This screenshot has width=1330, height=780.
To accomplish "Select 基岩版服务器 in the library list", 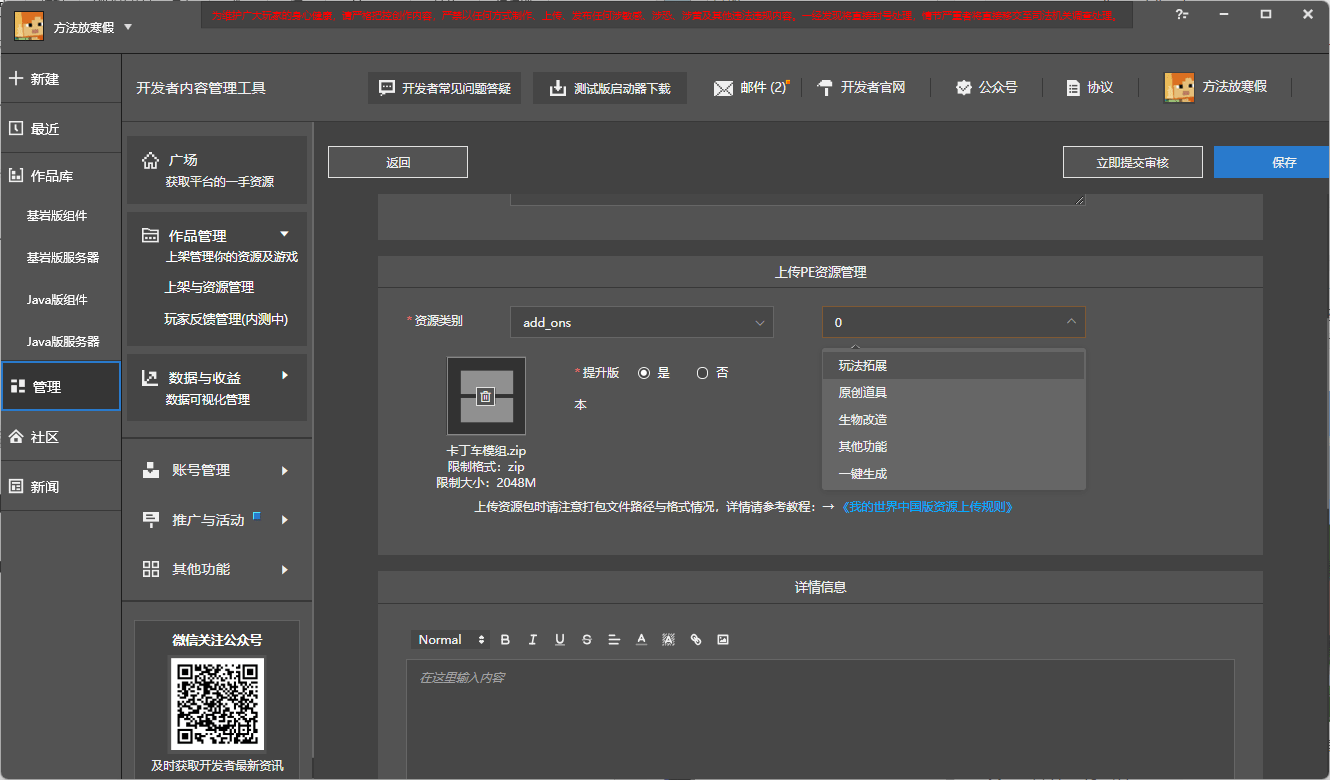I will pyautogui.click(x=62, y=258).
